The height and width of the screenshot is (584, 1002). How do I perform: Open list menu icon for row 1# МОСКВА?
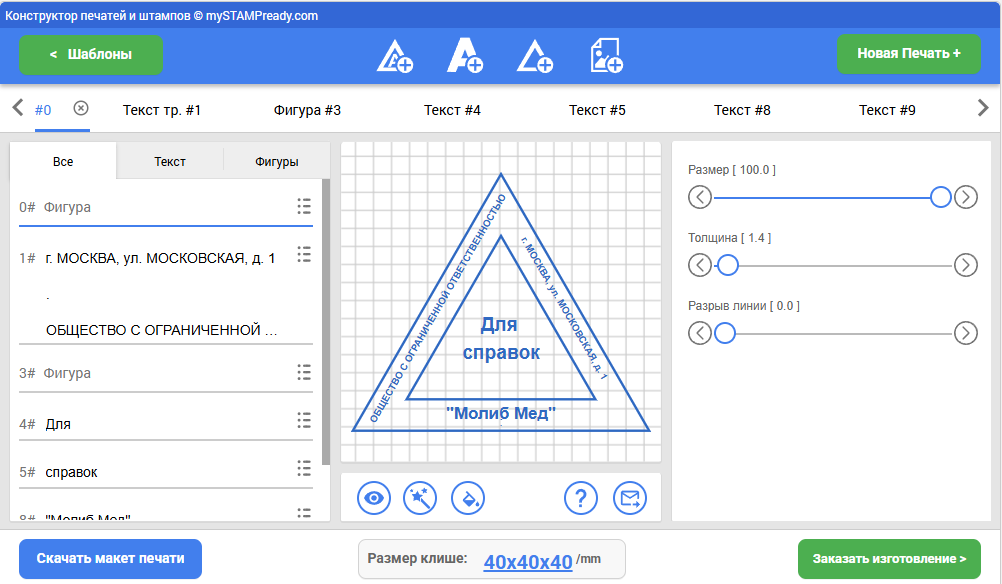[304, 254]
